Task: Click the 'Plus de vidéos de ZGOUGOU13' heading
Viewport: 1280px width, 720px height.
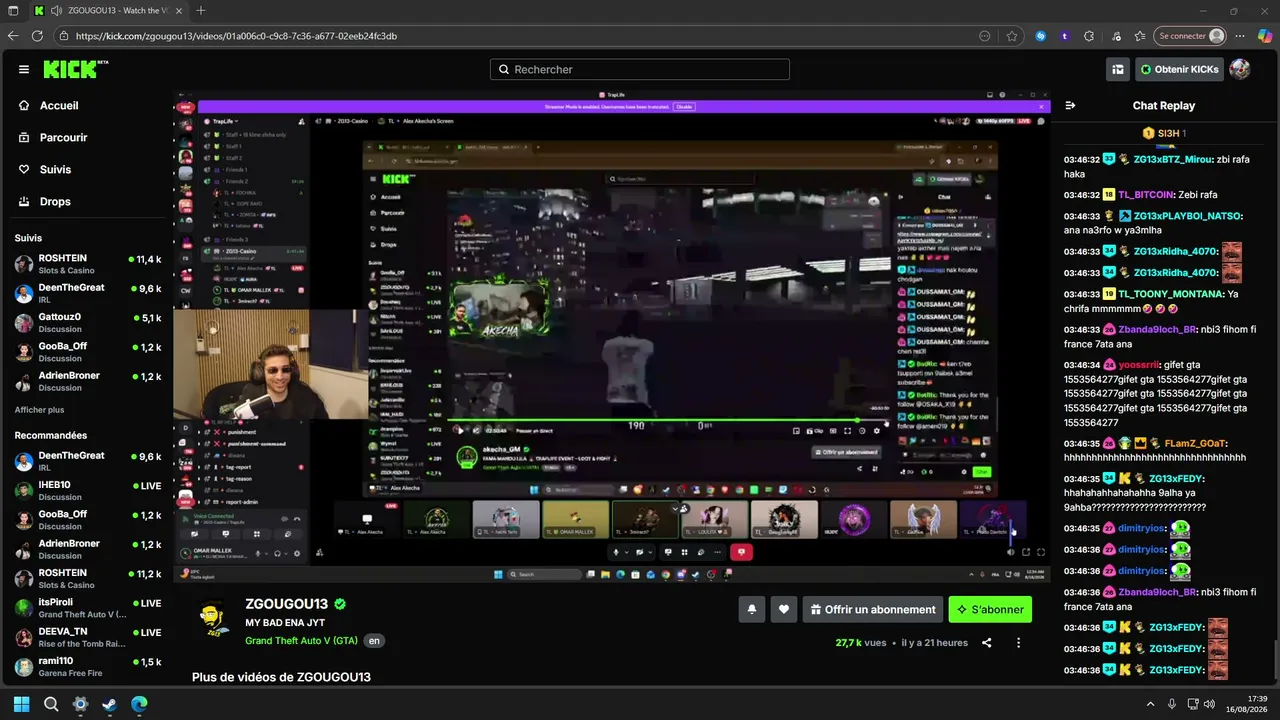Action: pos(281,677)
